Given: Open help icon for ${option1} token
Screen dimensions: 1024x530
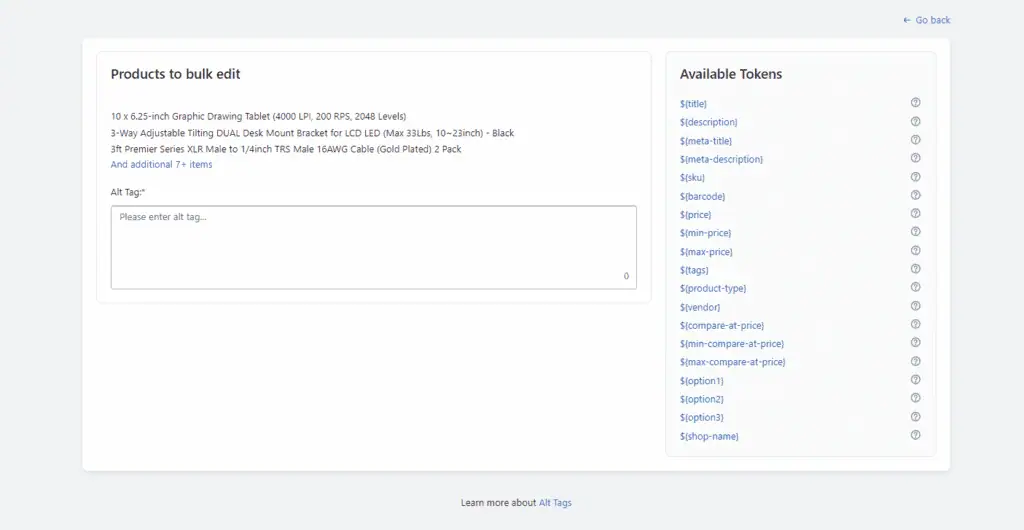Looking at the screenshot, I should (915, 380).
